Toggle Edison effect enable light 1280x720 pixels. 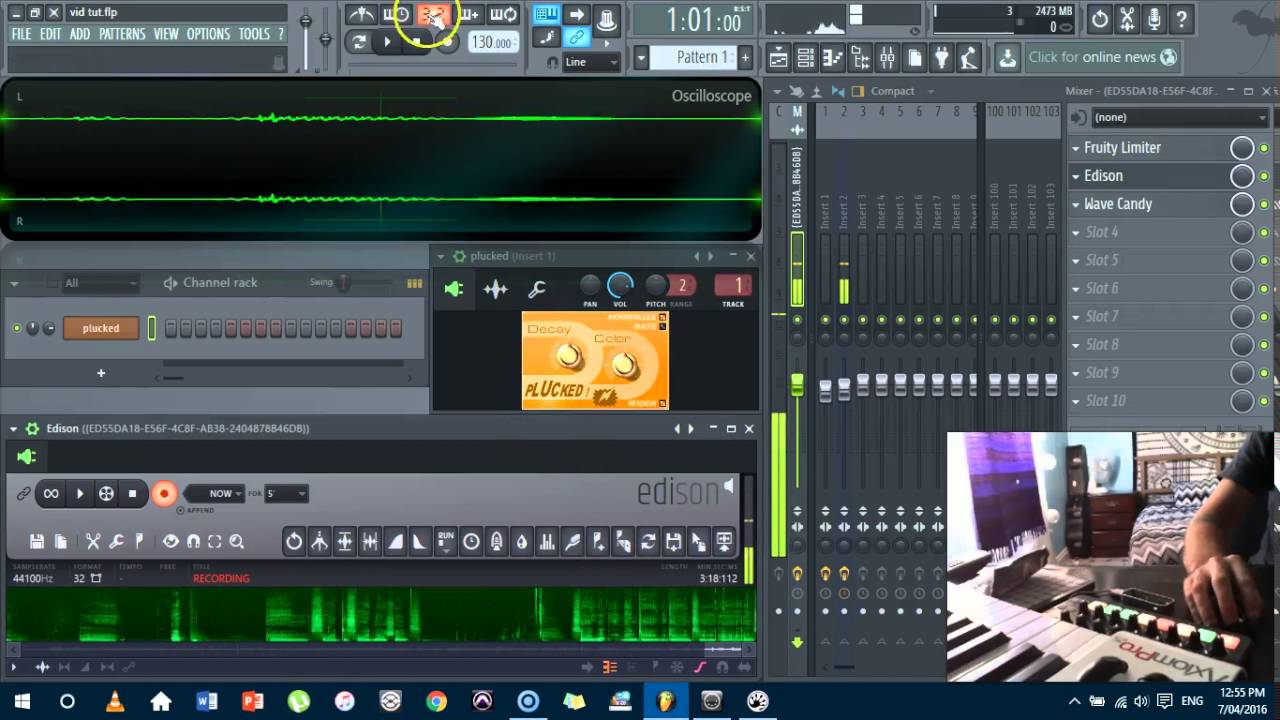tap(1264, 176)
